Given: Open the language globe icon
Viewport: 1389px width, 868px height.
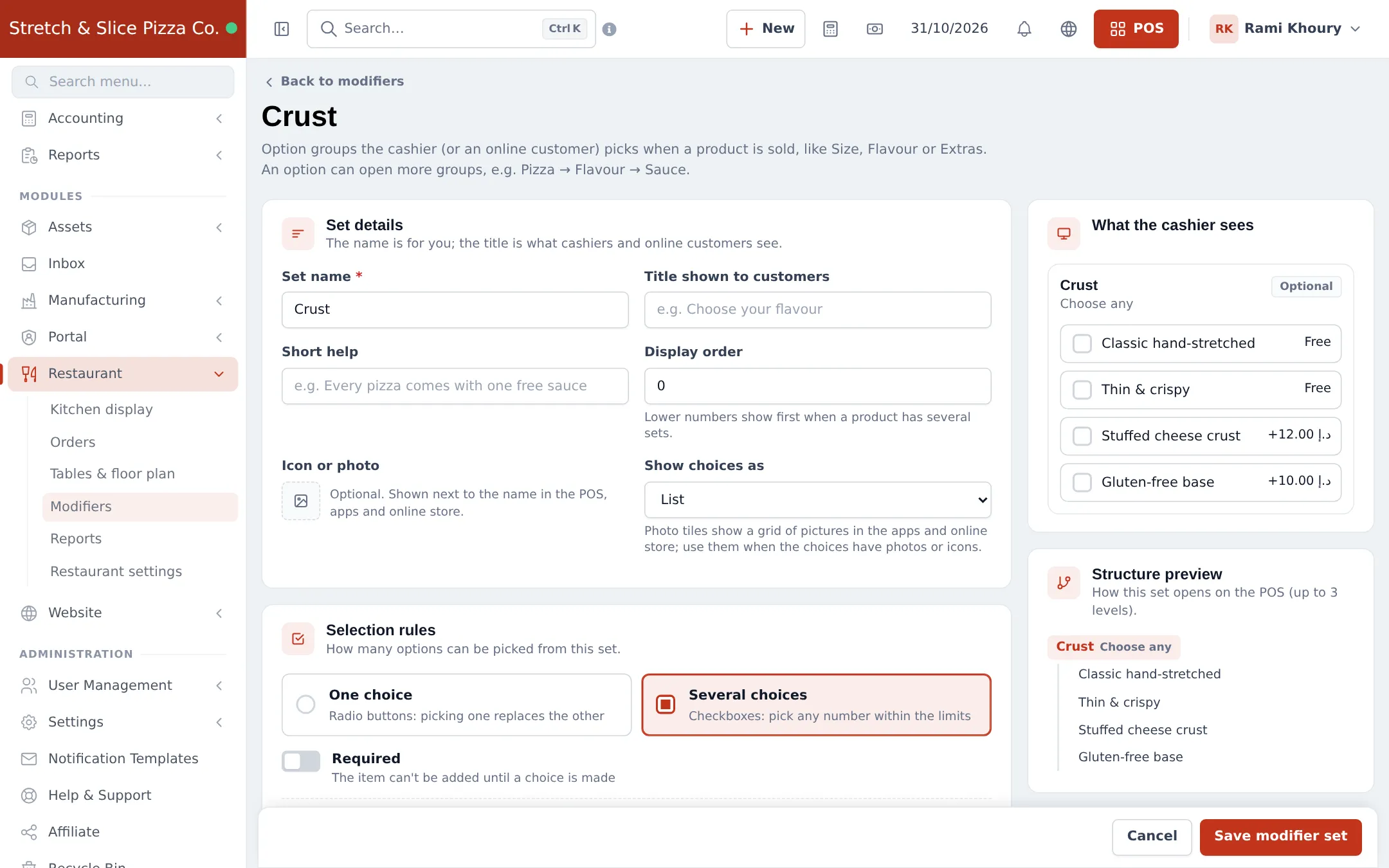Looking at the screenshot, I should coord(1069,29).
